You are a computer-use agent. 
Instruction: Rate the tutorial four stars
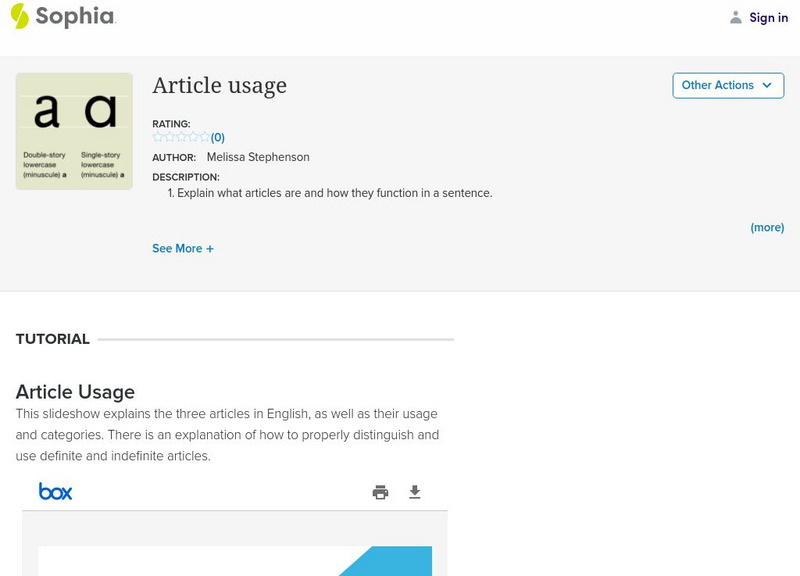[x=193, y=137]
